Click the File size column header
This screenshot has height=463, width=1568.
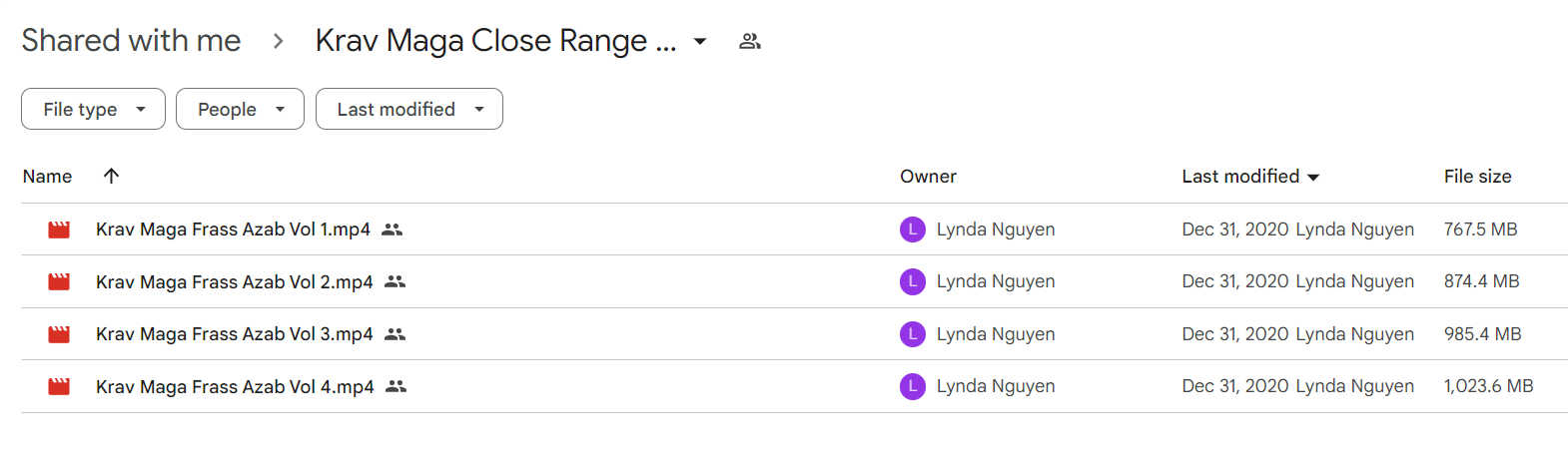pos(1477,177)
